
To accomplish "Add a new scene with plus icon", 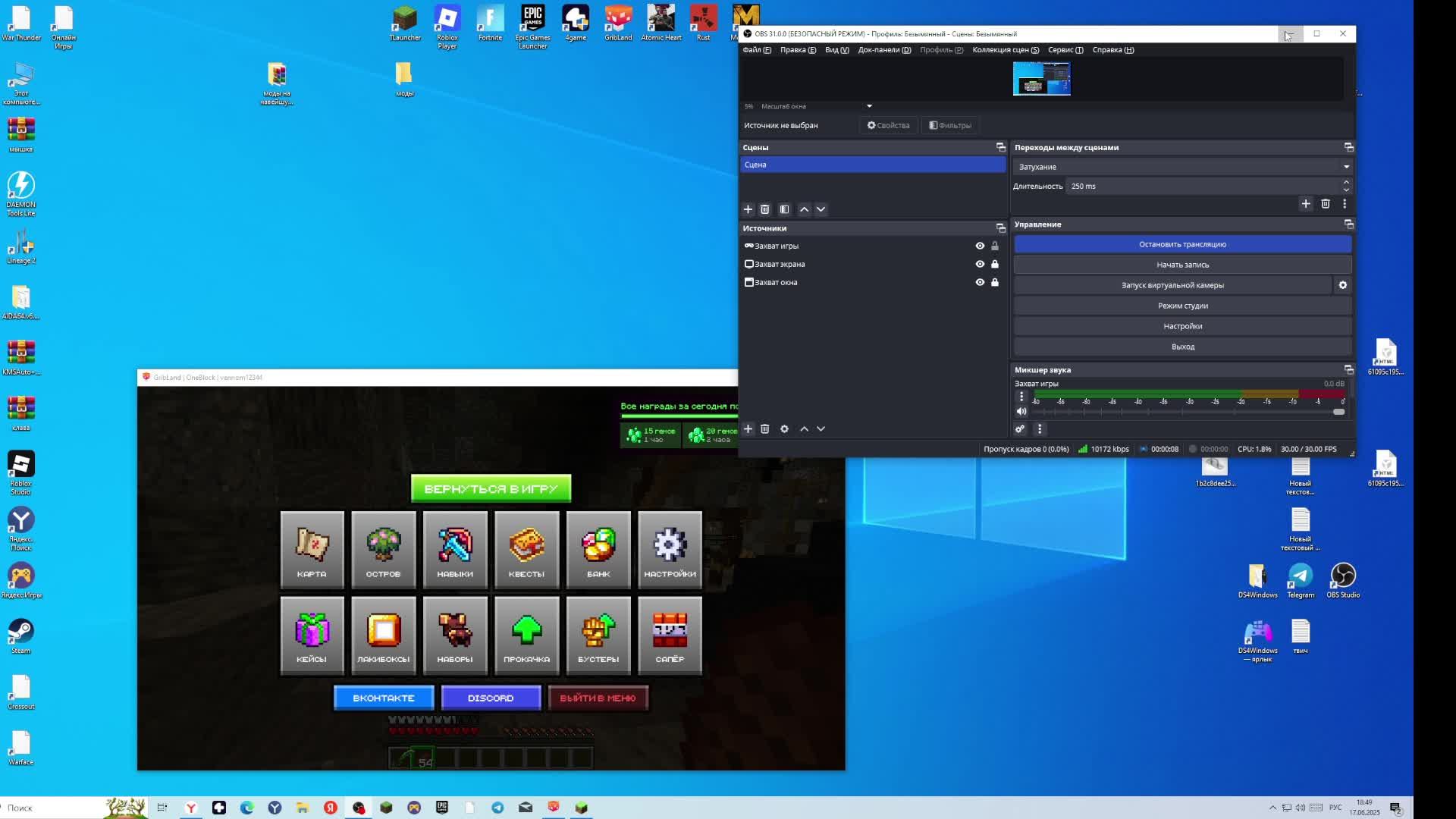I will pyautogui.click(x=748, y=209).
